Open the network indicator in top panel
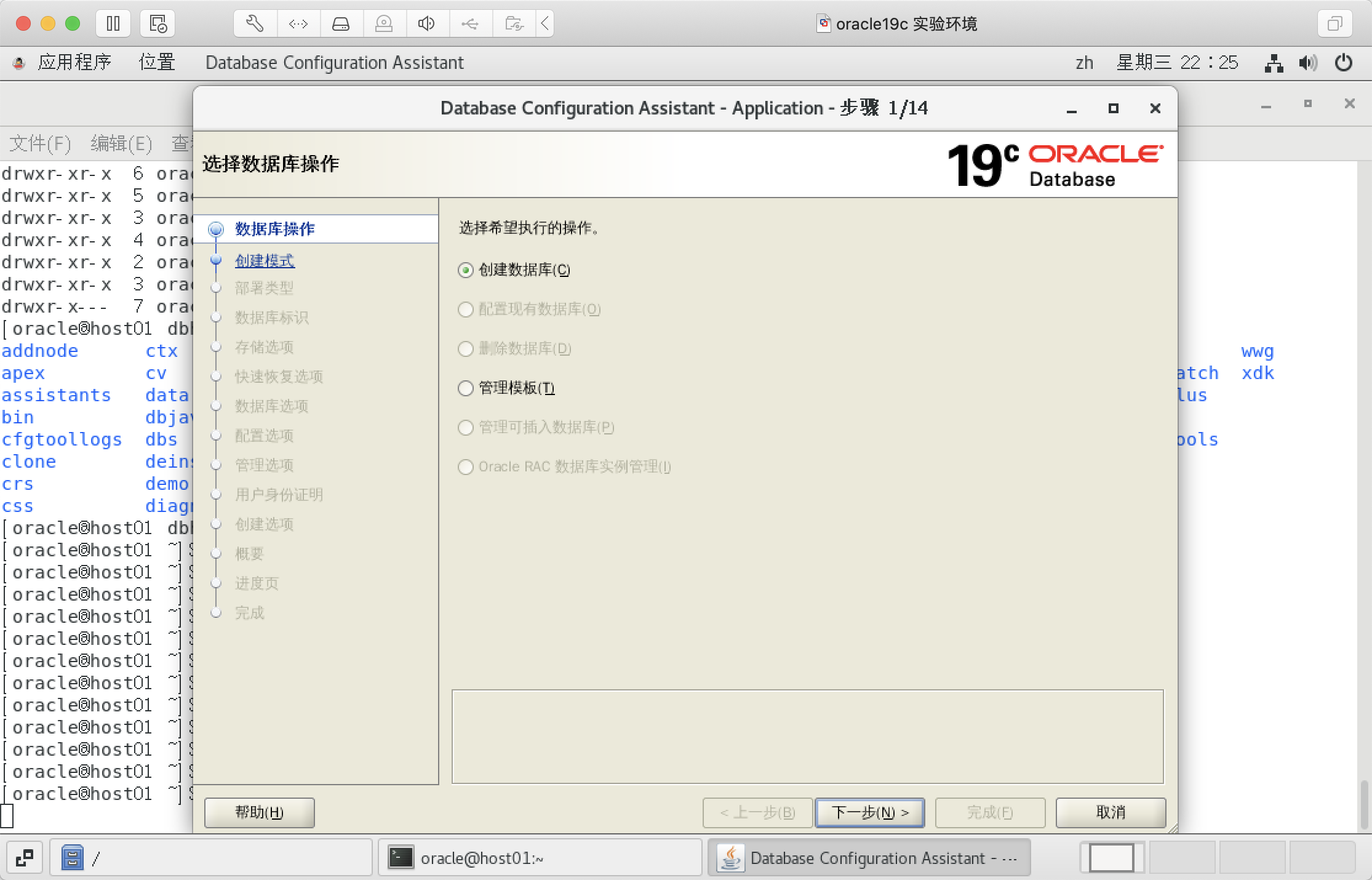This screenshot has width=1372, height=880. [1274, 62]
